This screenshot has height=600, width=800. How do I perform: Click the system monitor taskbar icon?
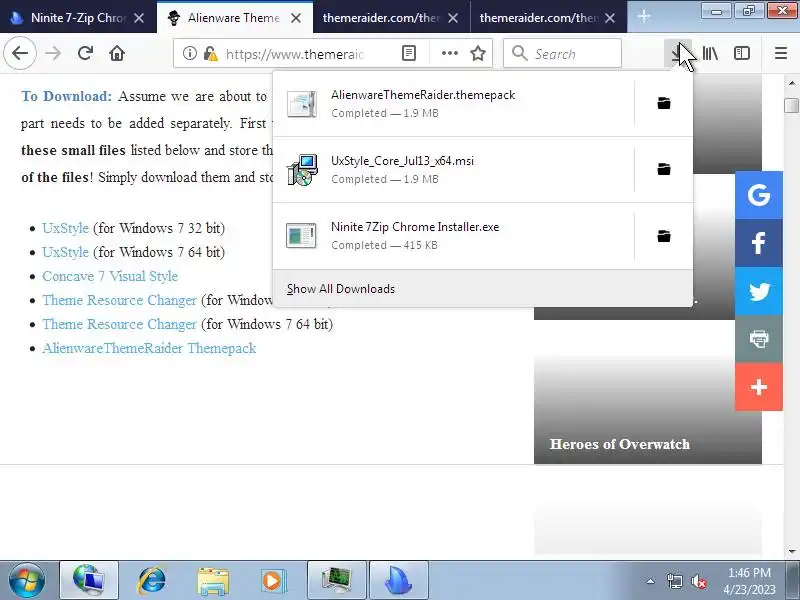coord(337,580)
